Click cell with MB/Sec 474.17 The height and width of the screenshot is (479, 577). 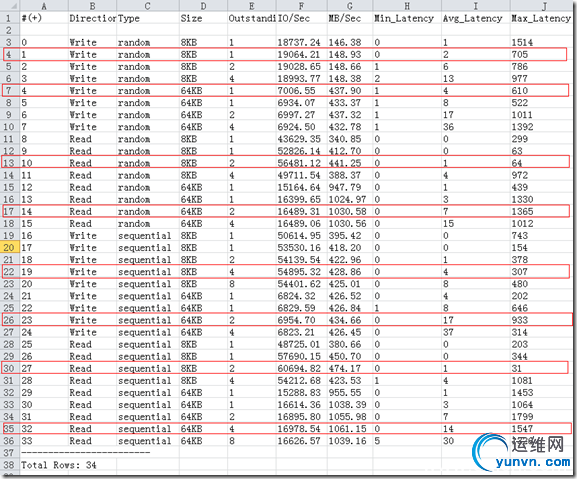pos(350,368)
